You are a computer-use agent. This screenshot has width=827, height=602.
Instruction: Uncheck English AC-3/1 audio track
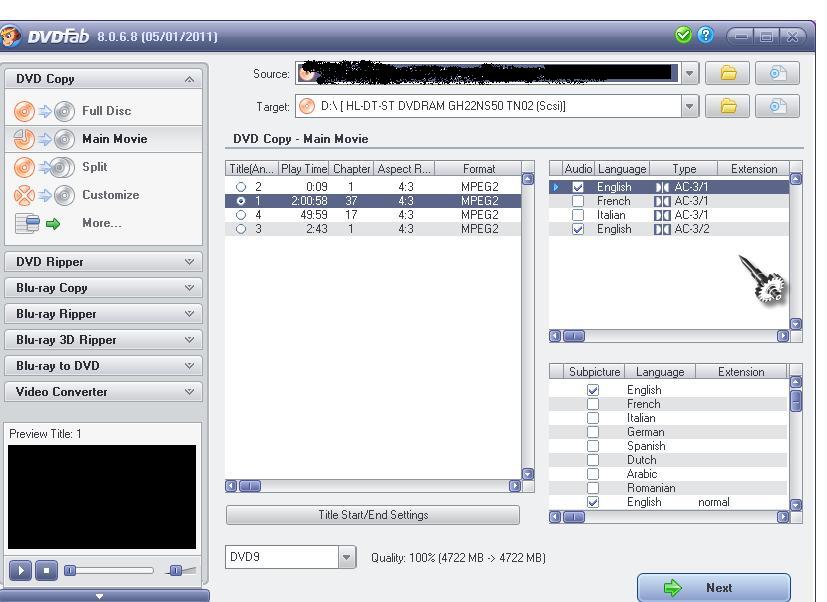point(578,187)
